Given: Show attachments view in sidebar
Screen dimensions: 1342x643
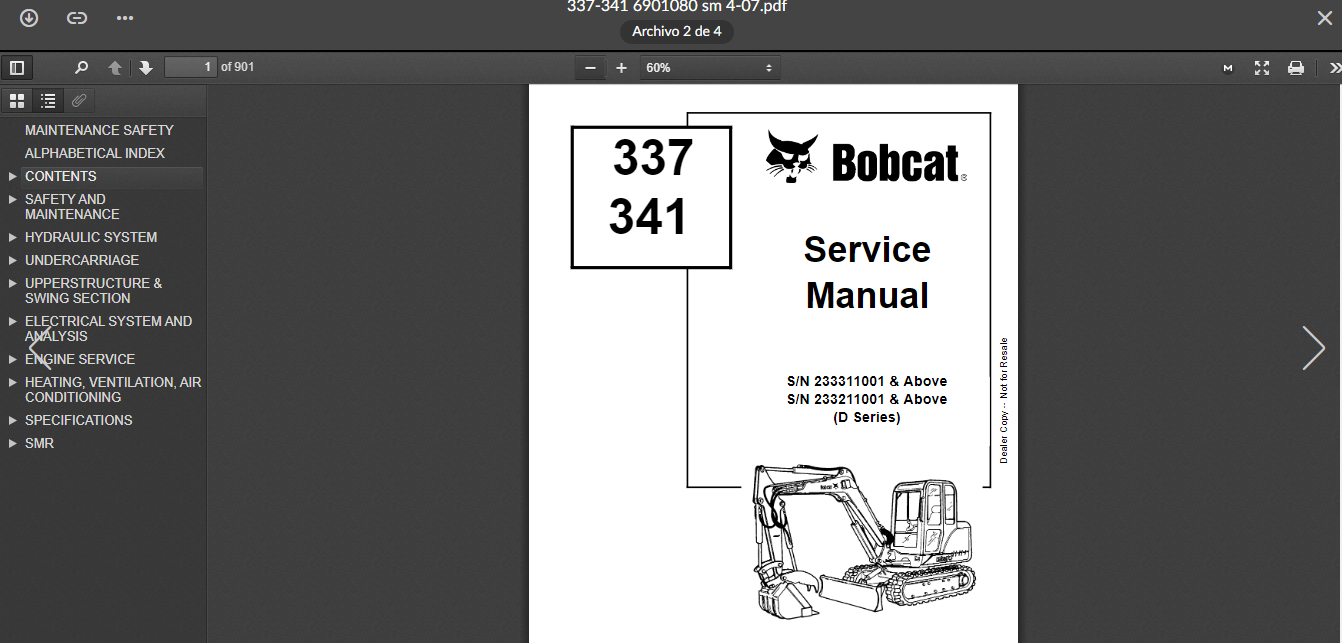Looking at the screenshot, I should click(x=79, y=100).
